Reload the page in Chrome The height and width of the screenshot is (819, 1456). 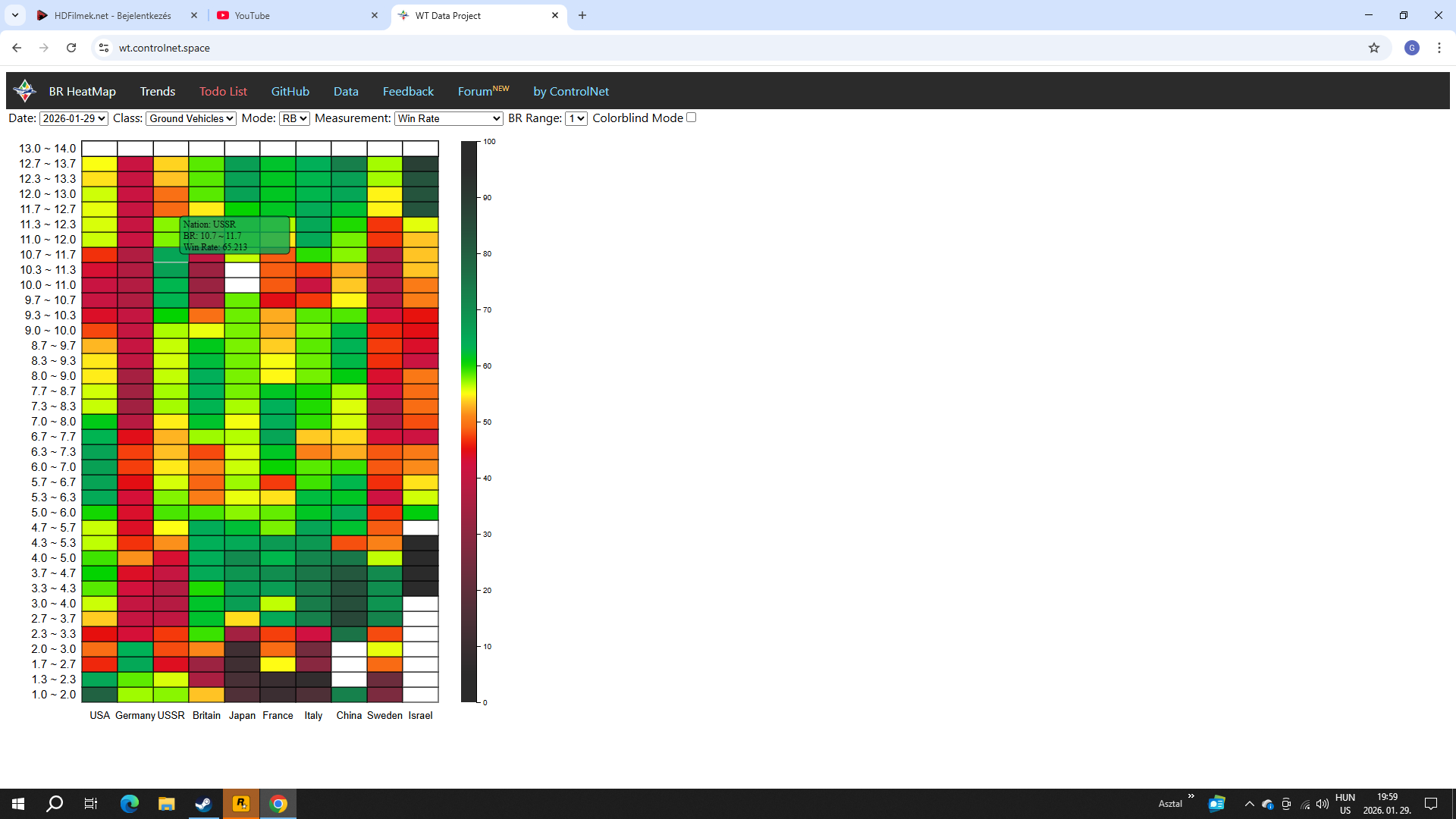click(x=71, y=48)
